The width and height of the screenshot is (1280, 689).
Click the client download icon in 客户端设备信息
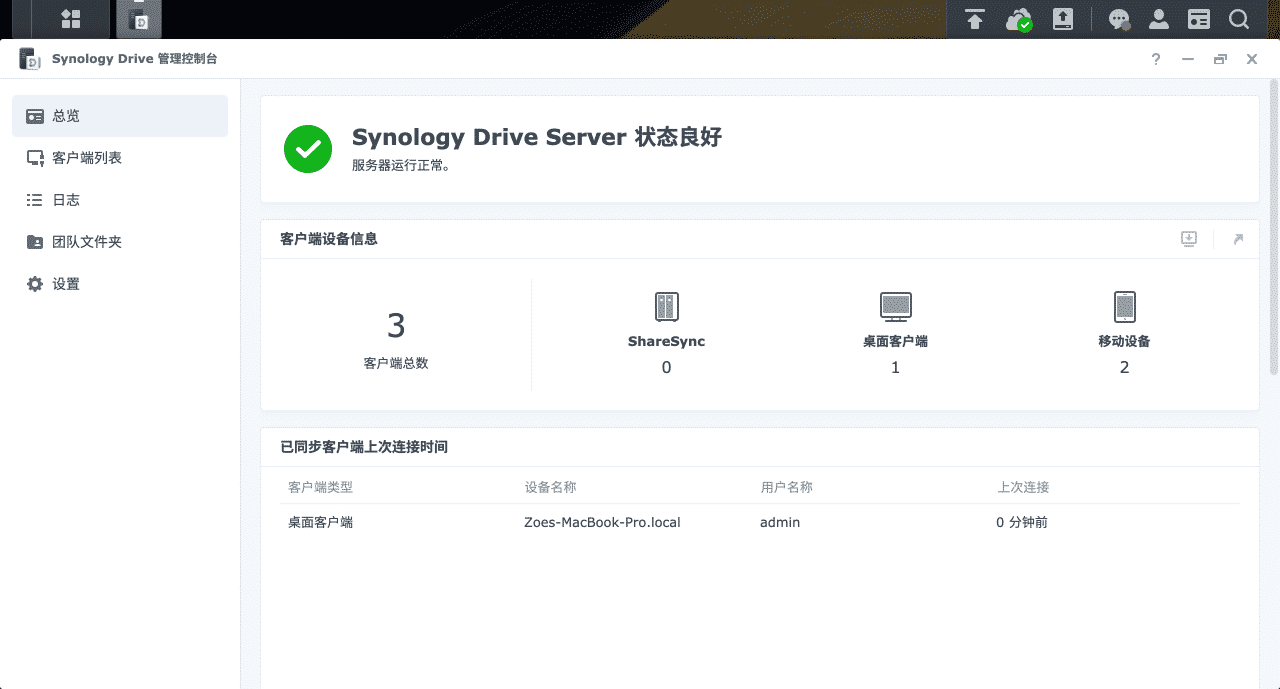[1189, 239]
